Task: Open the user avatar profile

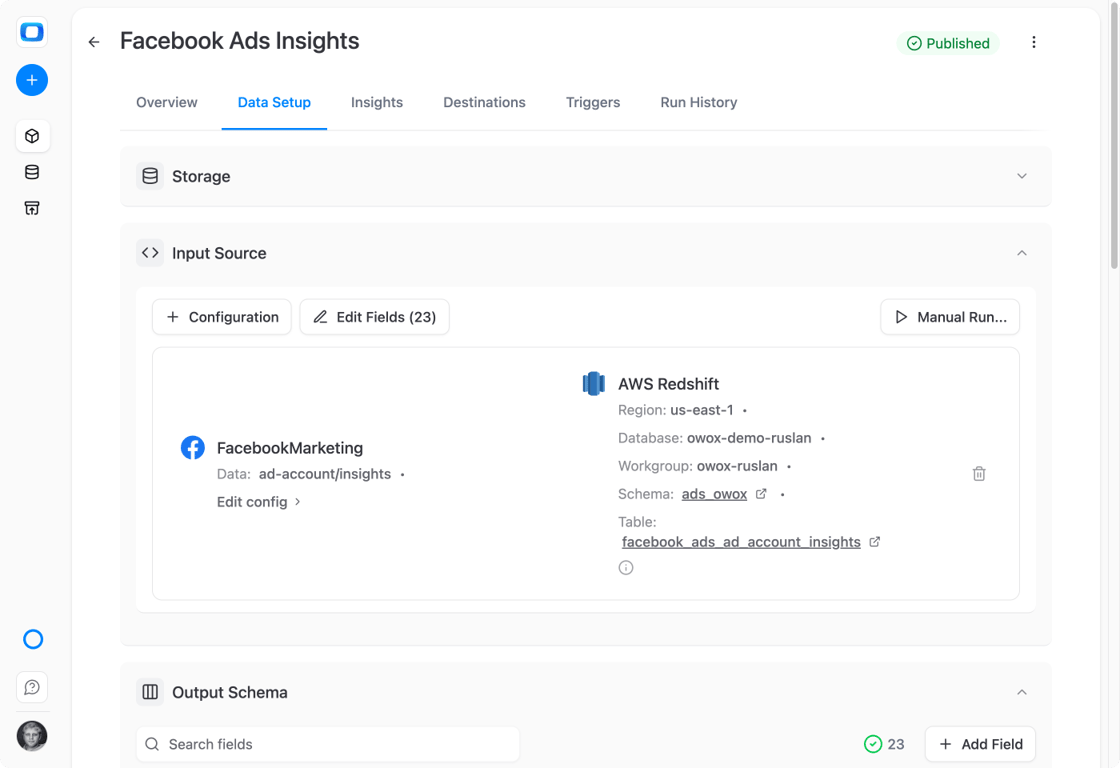Action: coord(32,736)
